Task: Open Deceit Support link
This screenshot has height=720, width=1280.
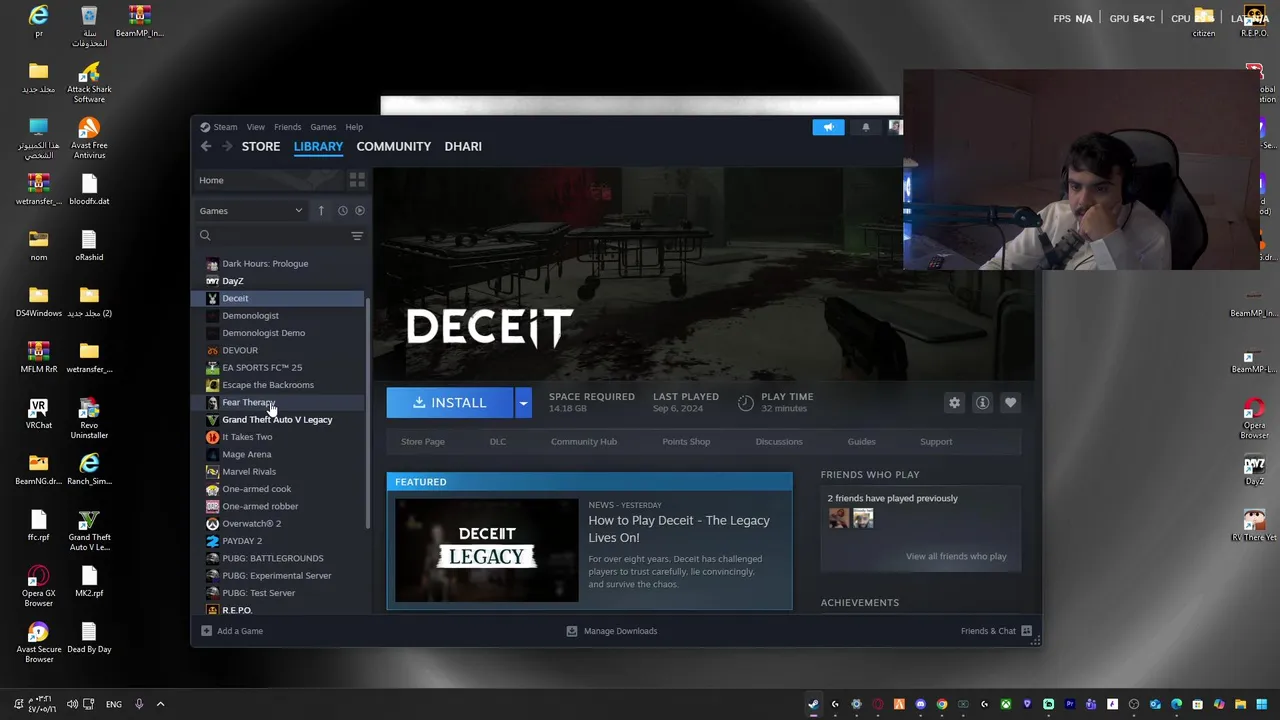Action: [x=936, y=442]
